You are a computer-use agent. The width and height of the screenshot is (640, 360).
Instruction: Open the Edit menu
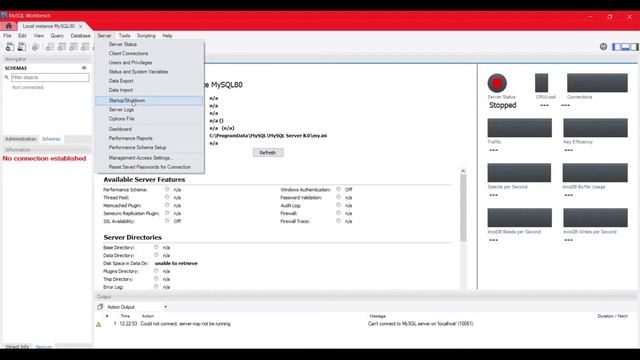coord(22,36)
